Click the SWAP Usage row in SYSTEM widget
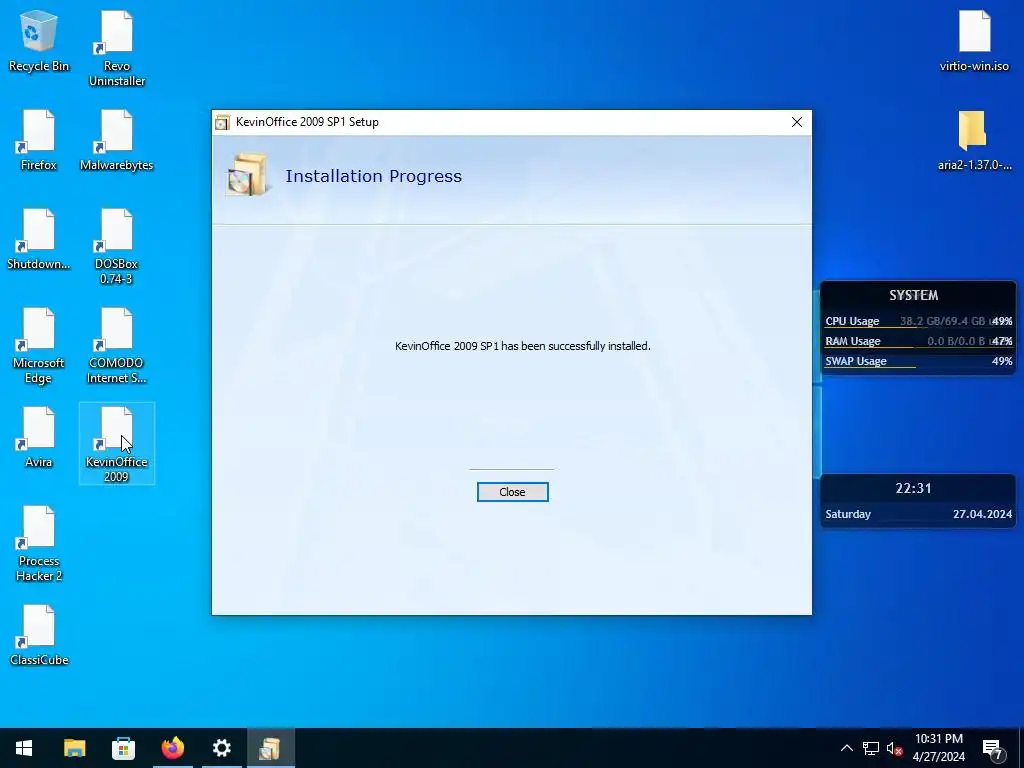The image size is (1024, 768). 918,361
